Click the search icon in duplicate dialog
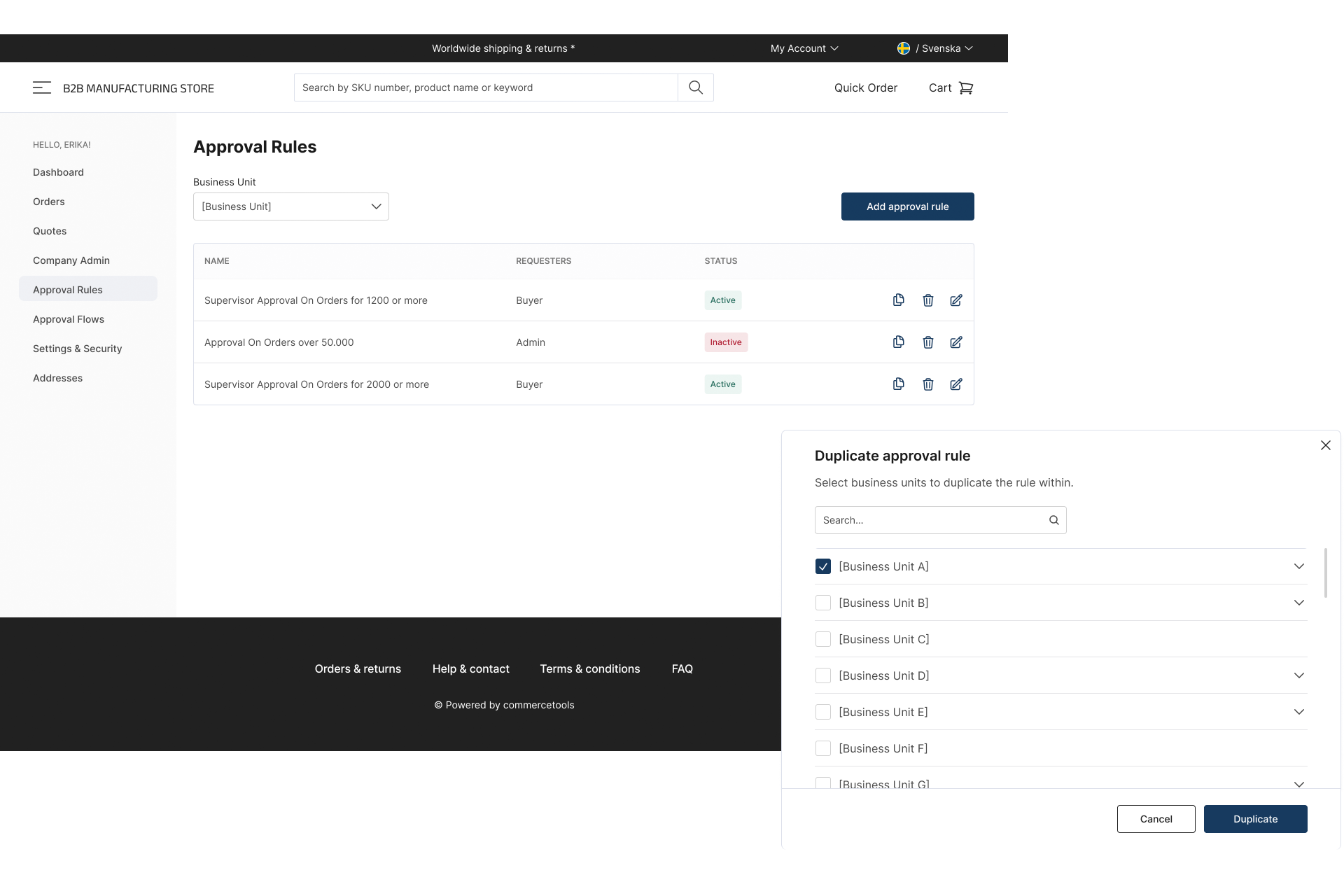This screenshot has width=1344, height=896. pos(1054,520)
